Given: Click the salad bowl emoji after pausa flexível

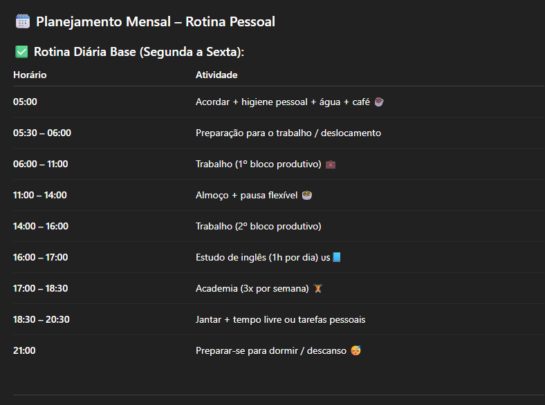Looking at the screenshot, I should click(x=307, y=195).
